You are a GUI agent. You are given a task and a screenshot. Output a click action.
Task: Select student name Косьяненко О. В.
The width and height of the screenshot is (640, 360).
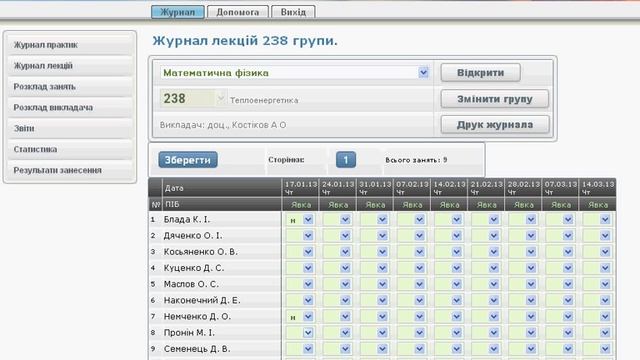[200, 252]
